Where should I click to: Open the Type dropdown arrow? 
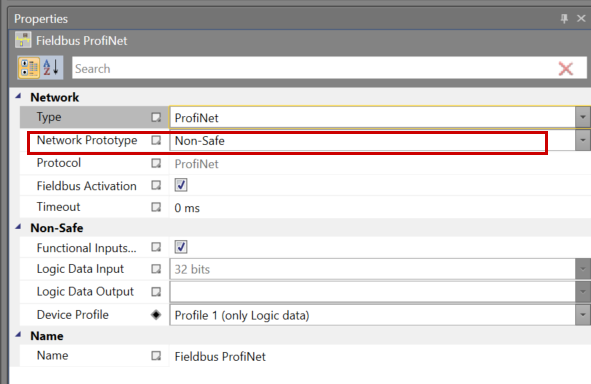[583, 117]
